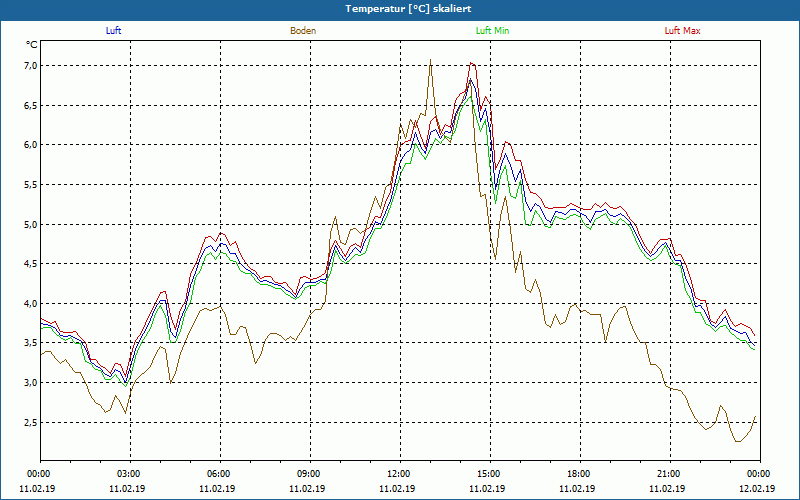Click the "06:00" time axis label

tap(217, 474)
